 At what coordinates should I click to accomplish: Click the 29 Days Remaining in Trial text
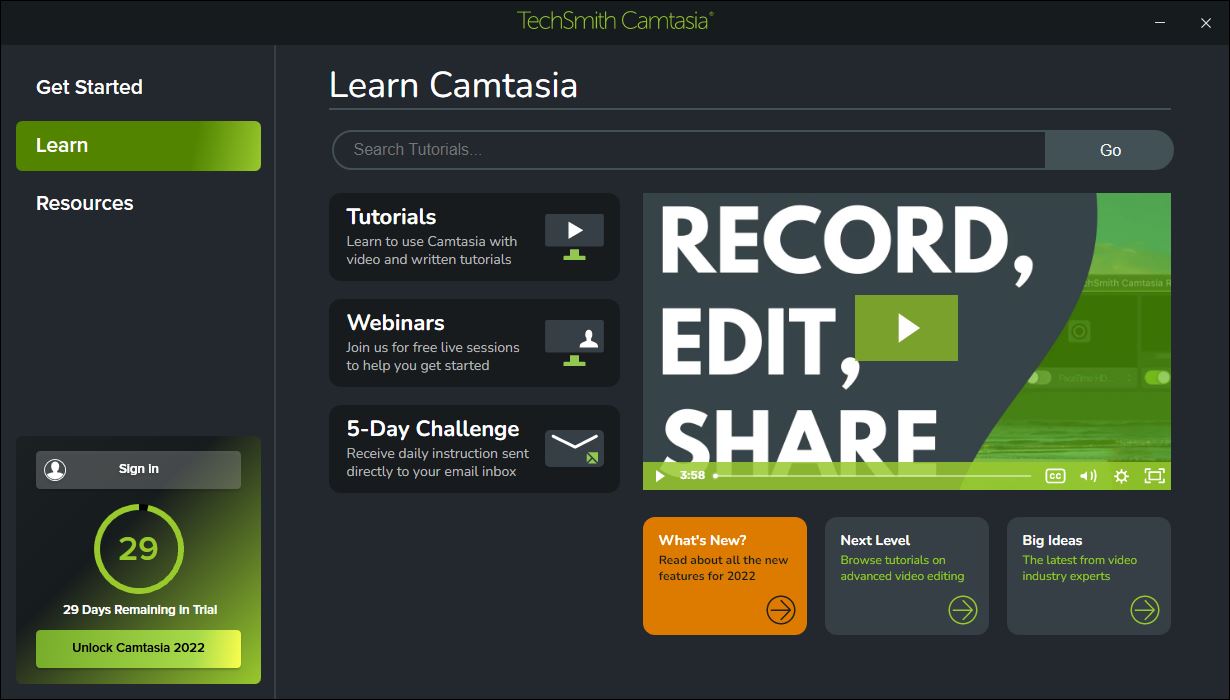139,610
